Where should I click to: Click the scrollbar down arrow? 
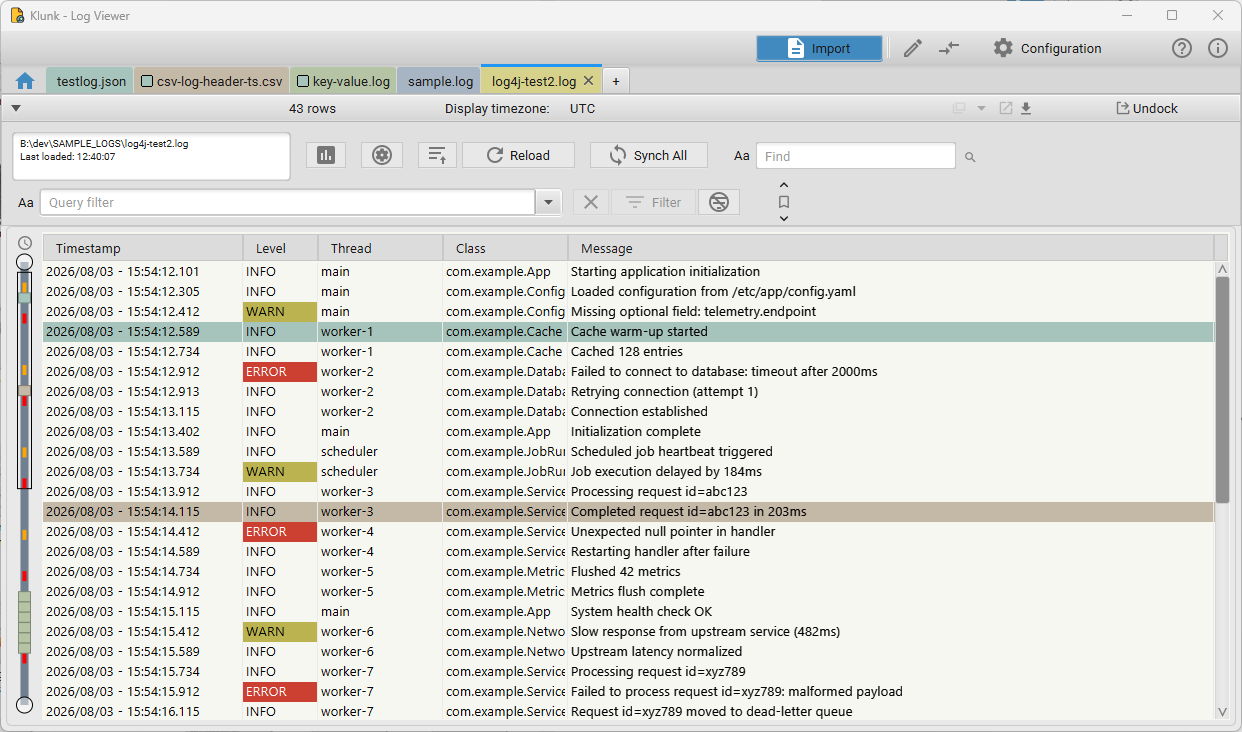coord(1222,711)
